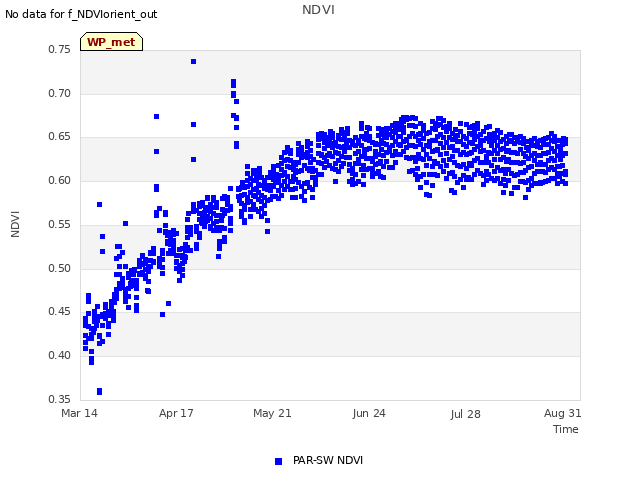The image size is (640, 480).
Task: Click the NDVI chart title
Action: (x=318, y=10)
